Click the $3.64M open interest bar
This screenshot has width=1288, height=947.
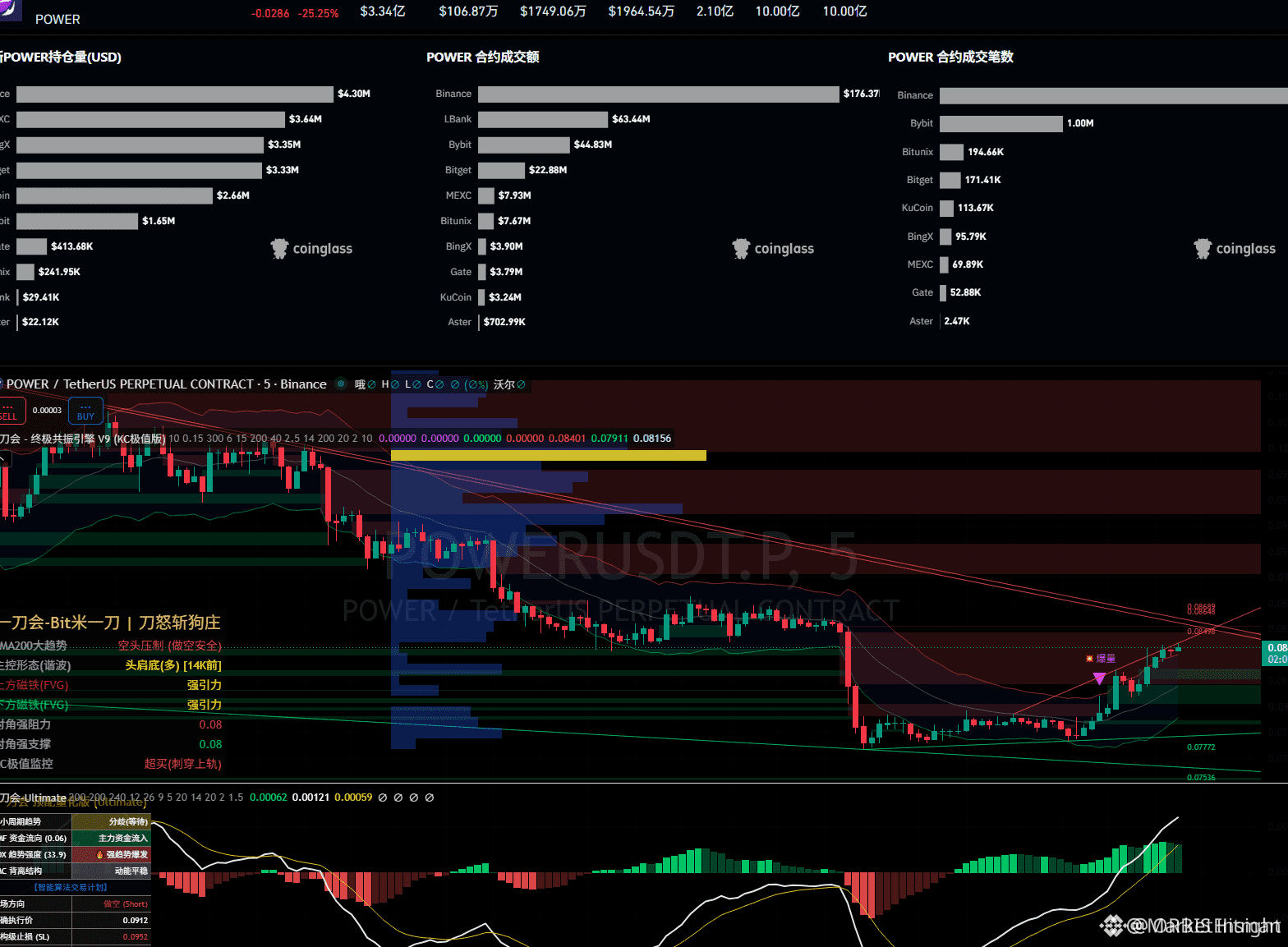150,119
